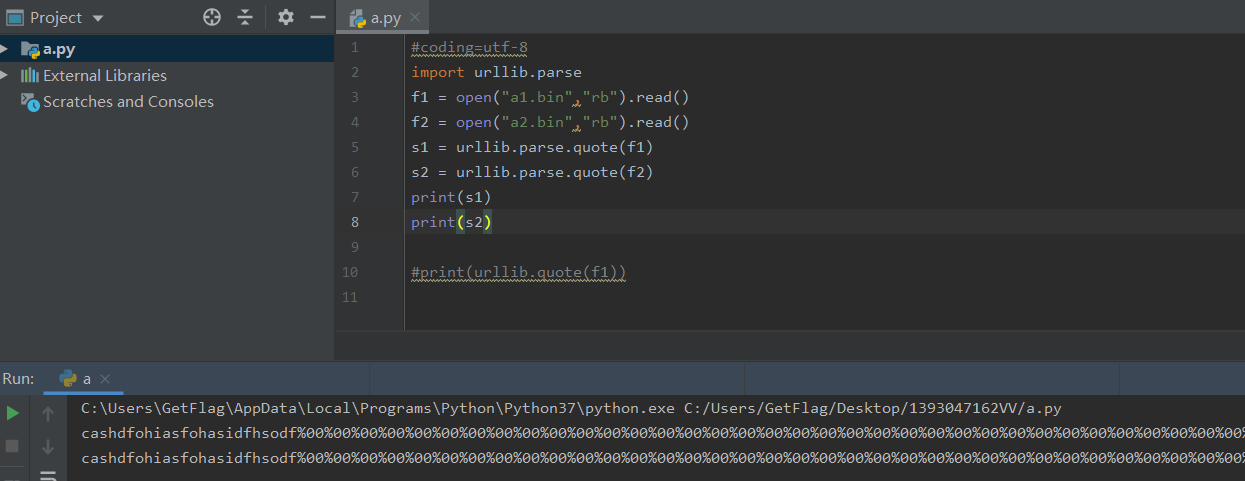Click the python.exe command path output line
The height and width of the screenshot is (481, 1245).
coord(571,408)
